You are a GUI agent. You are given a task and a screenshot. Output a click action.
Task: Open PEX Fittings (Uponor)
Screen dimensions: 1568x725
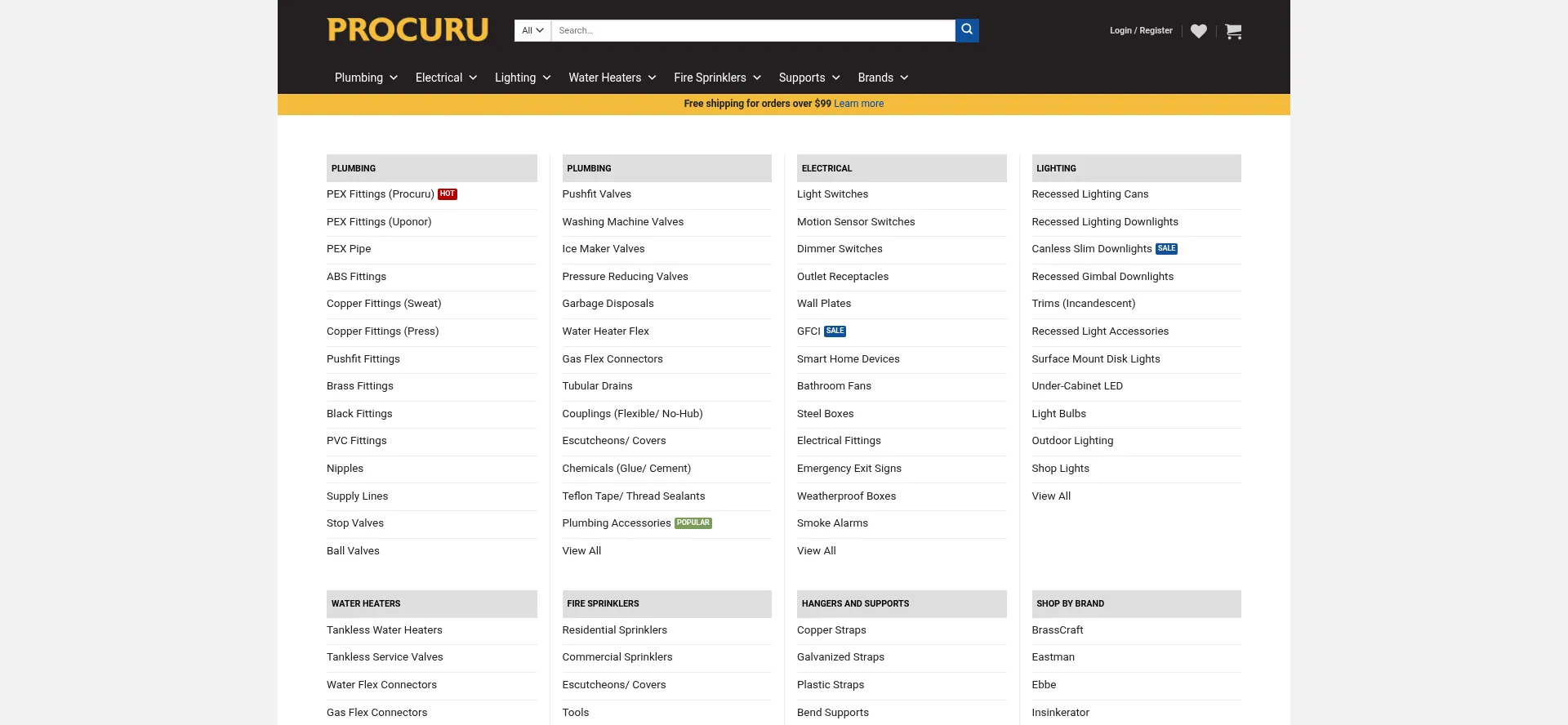[x=379, y=222]
